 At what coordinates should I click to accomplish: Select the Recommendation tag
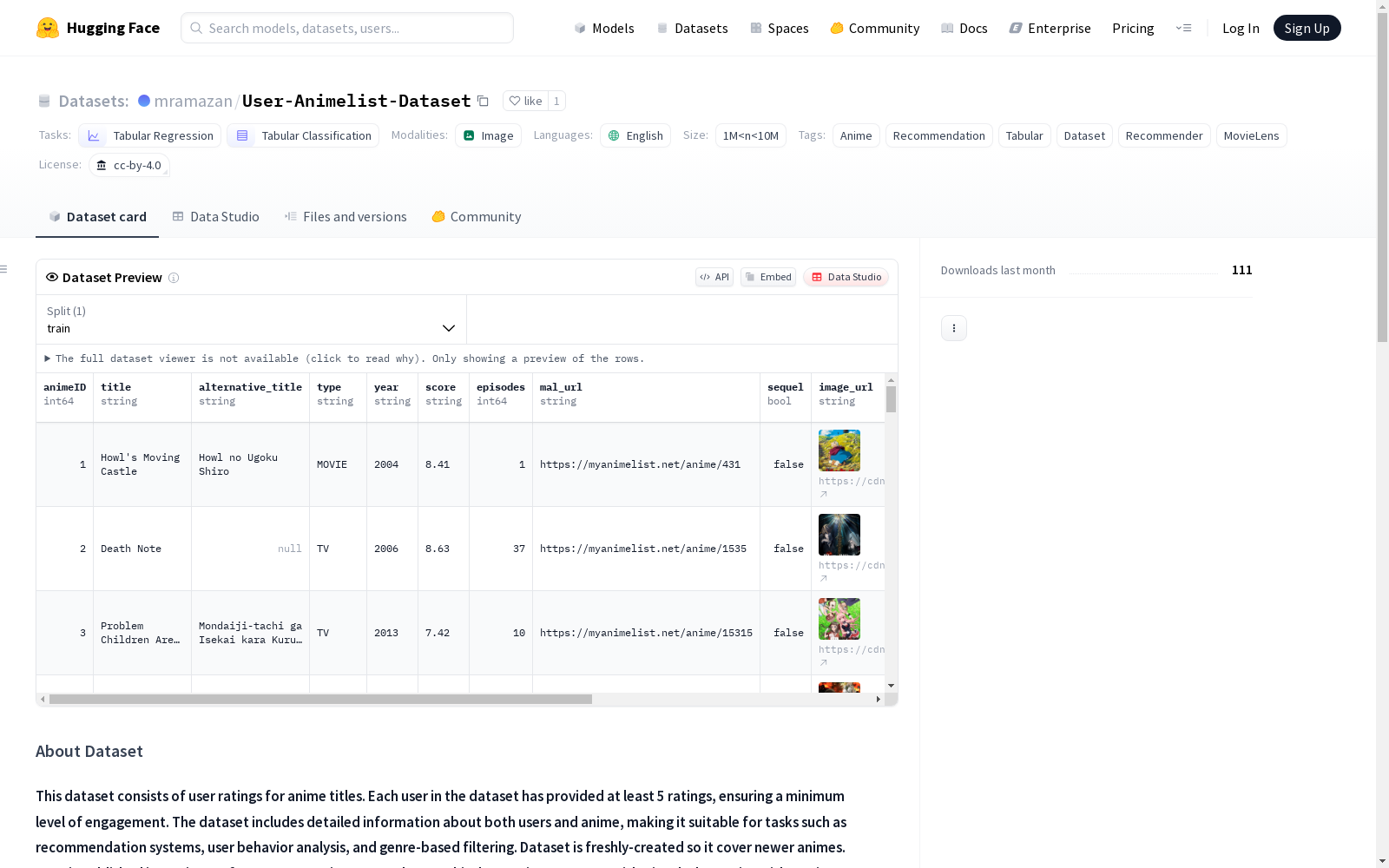click(x=939, y=135)
